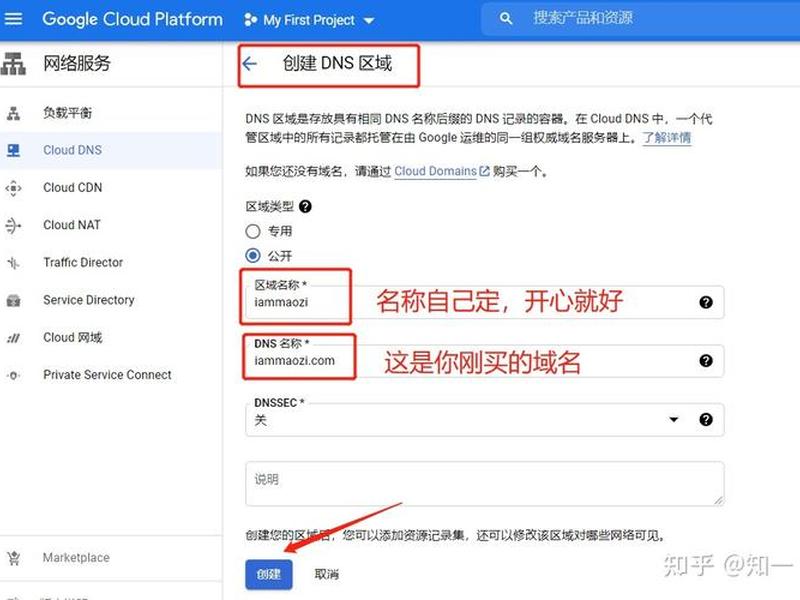Click the Service Directory sidebar icon
The width and height of the screenshot is (800, 600).
13,300
